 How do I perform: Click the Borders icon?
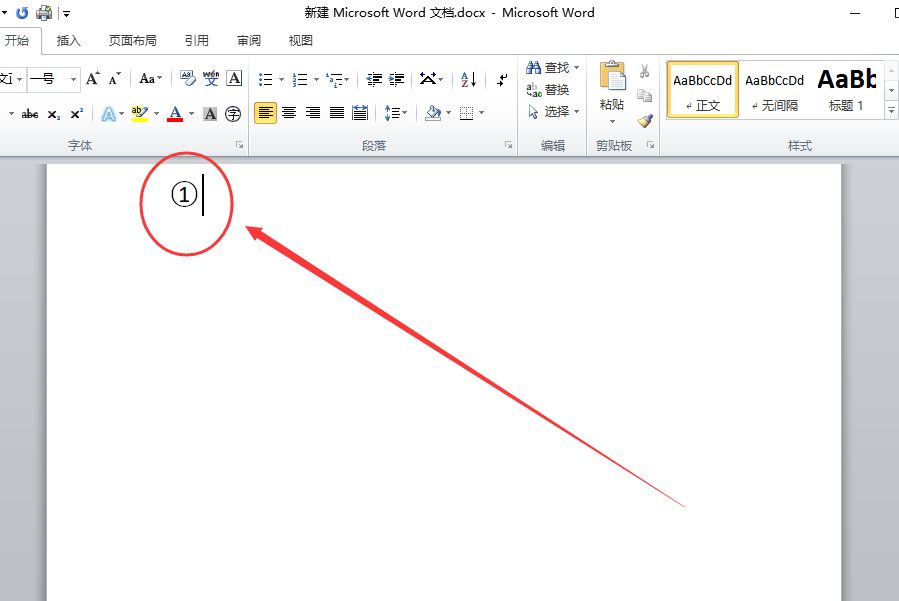467,114
